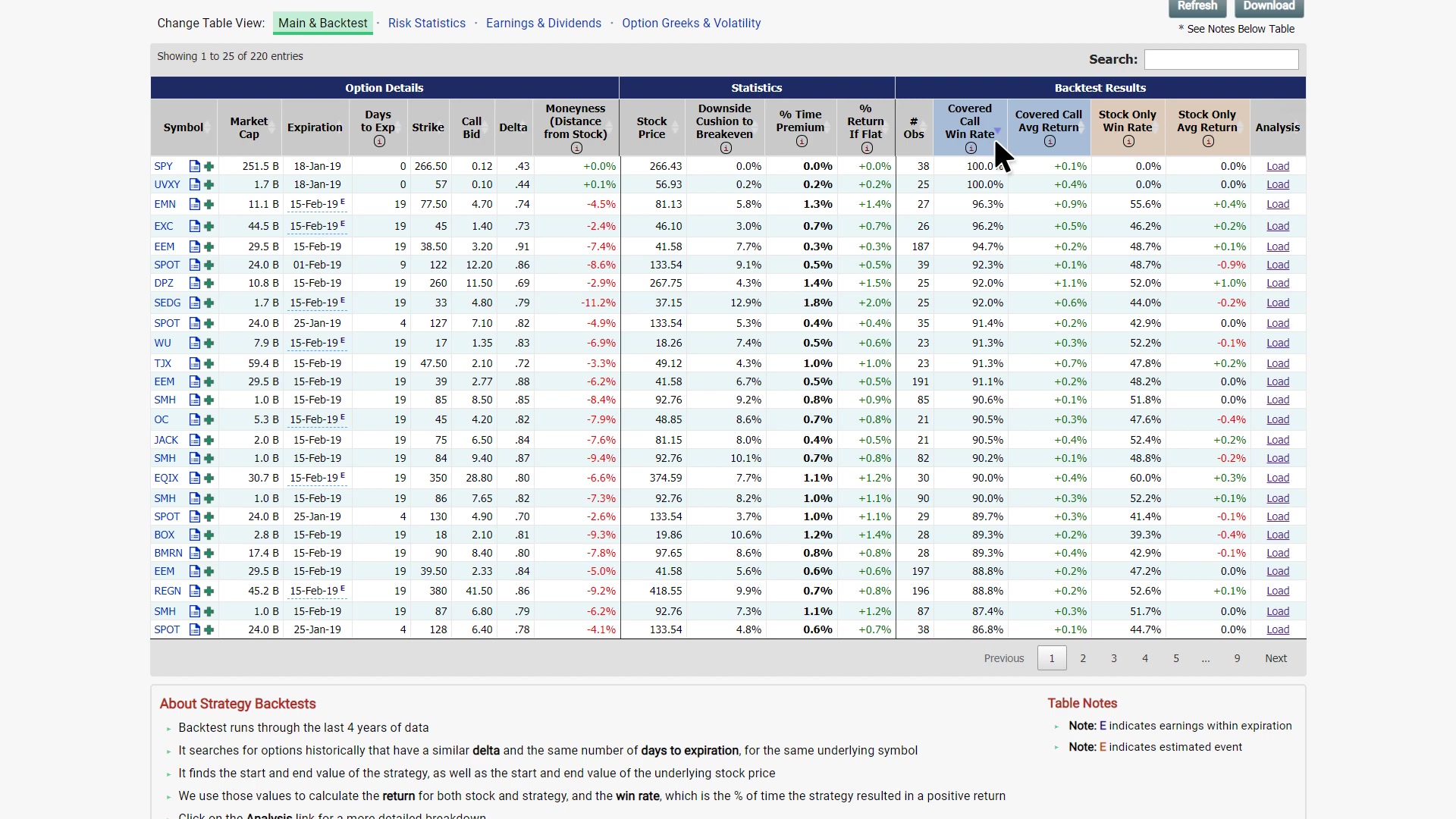Open the document icon for SPY row
The width and height of the screenshot is (1456, 819).
pos(195,166)
